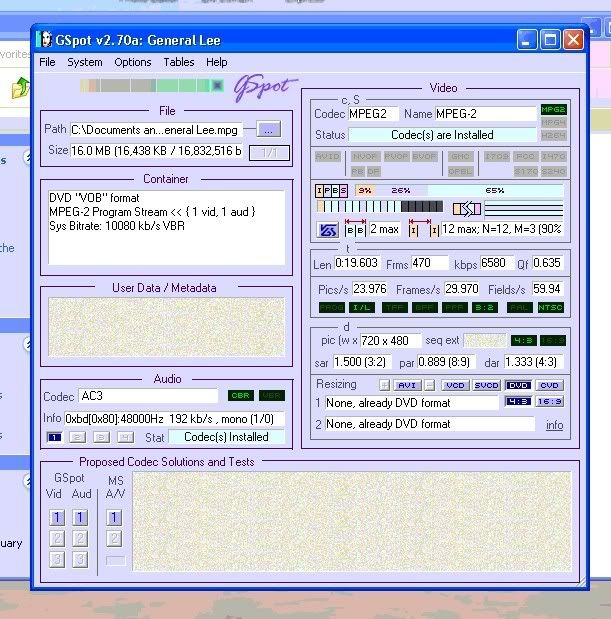The image size is (611, 619).
Task: Select VCD resizing target
Action: [455, 385]
